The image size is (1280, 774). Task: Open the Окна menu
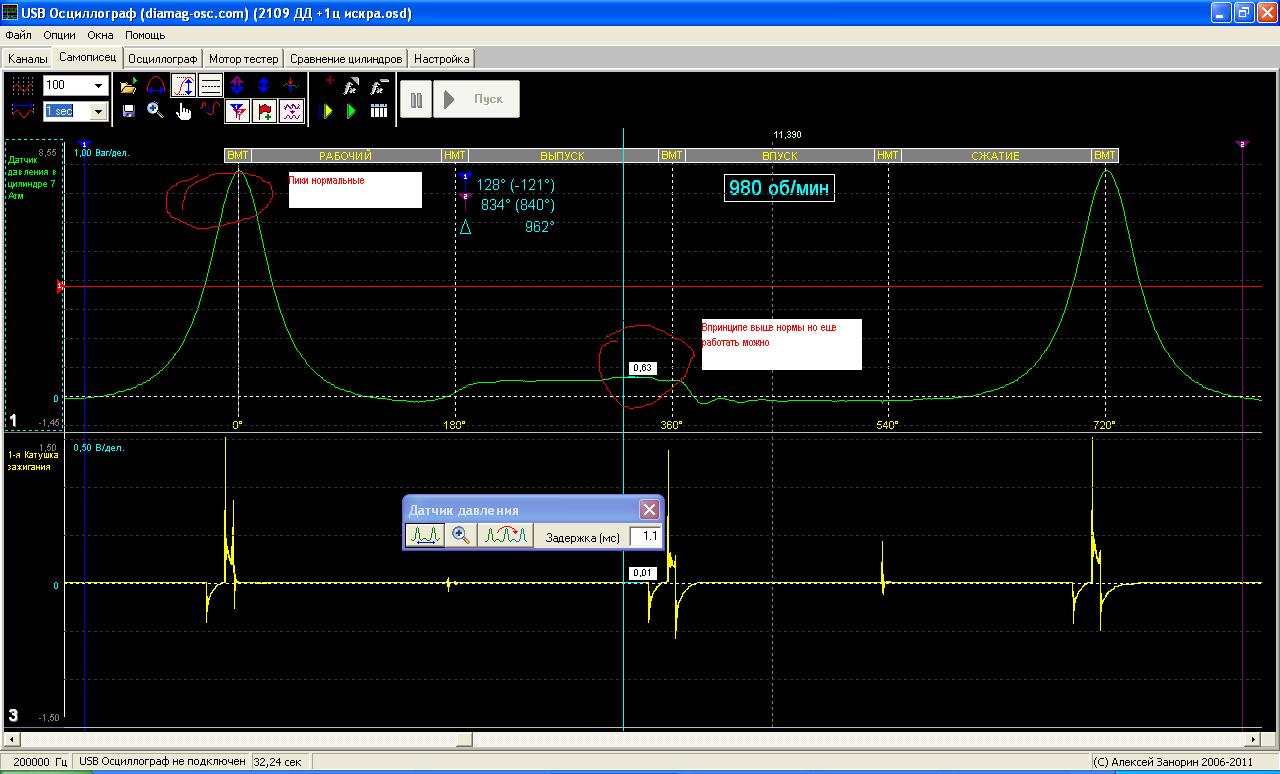click(x=101, y=35)
